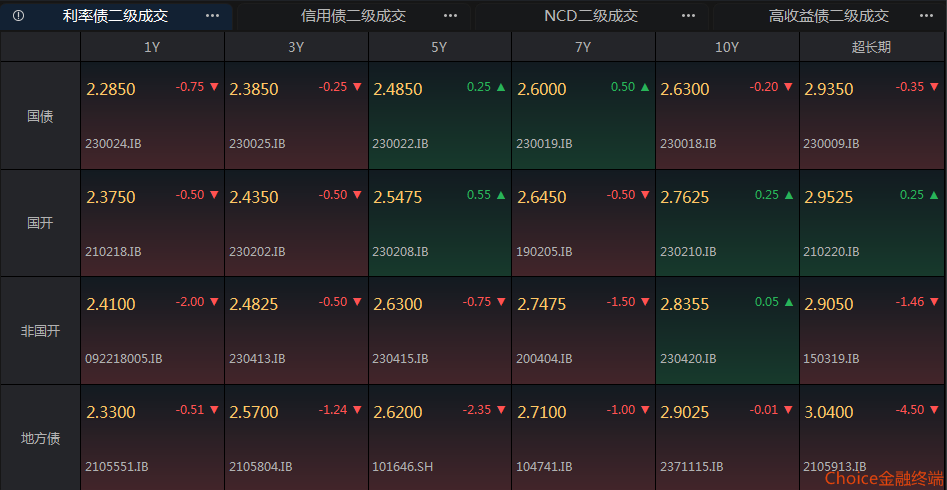
Task: Click the 2.6000 yield in 国债 7Y
Action: 542,89
